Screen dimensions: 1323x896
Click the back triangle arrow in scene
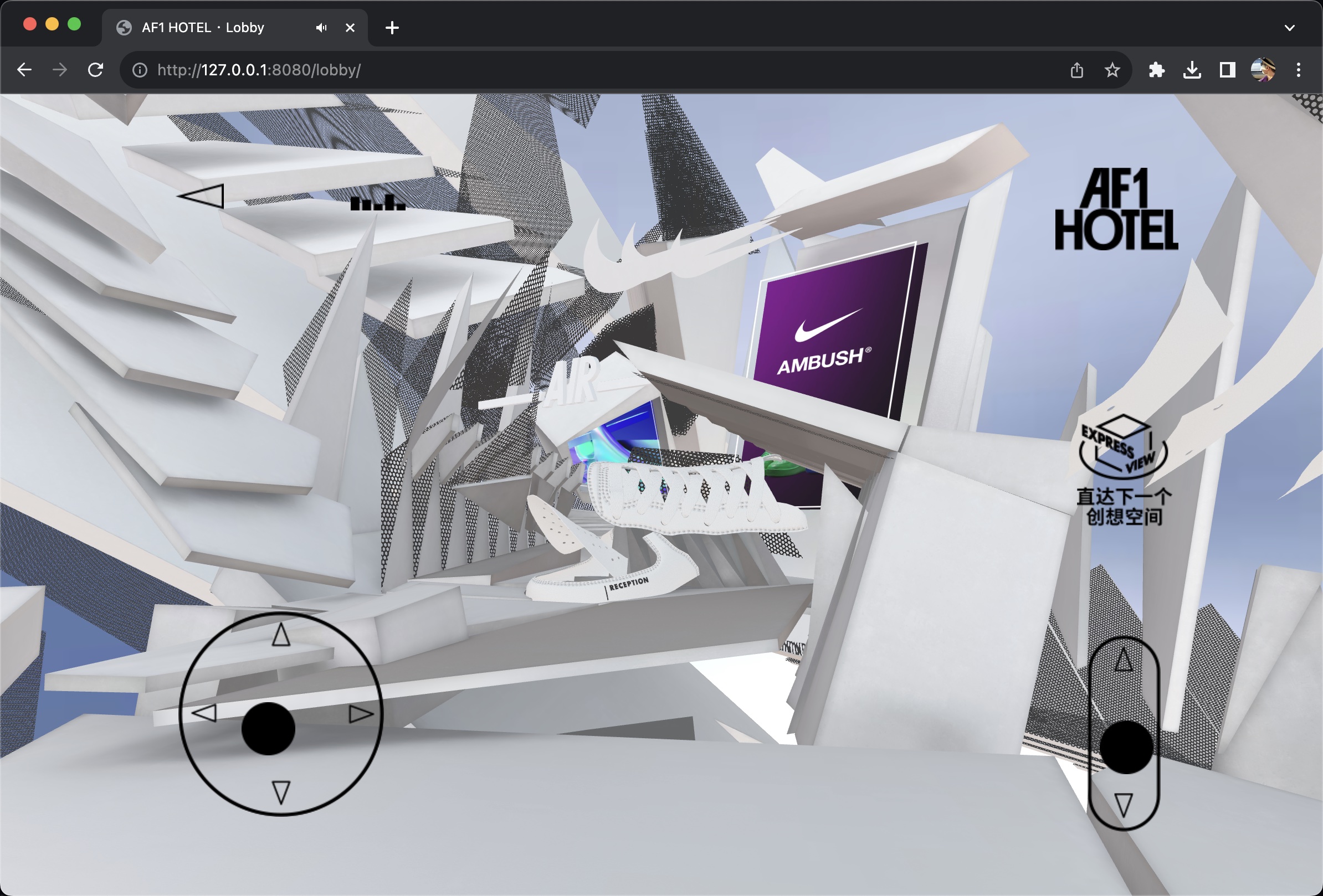coord(202,196)
